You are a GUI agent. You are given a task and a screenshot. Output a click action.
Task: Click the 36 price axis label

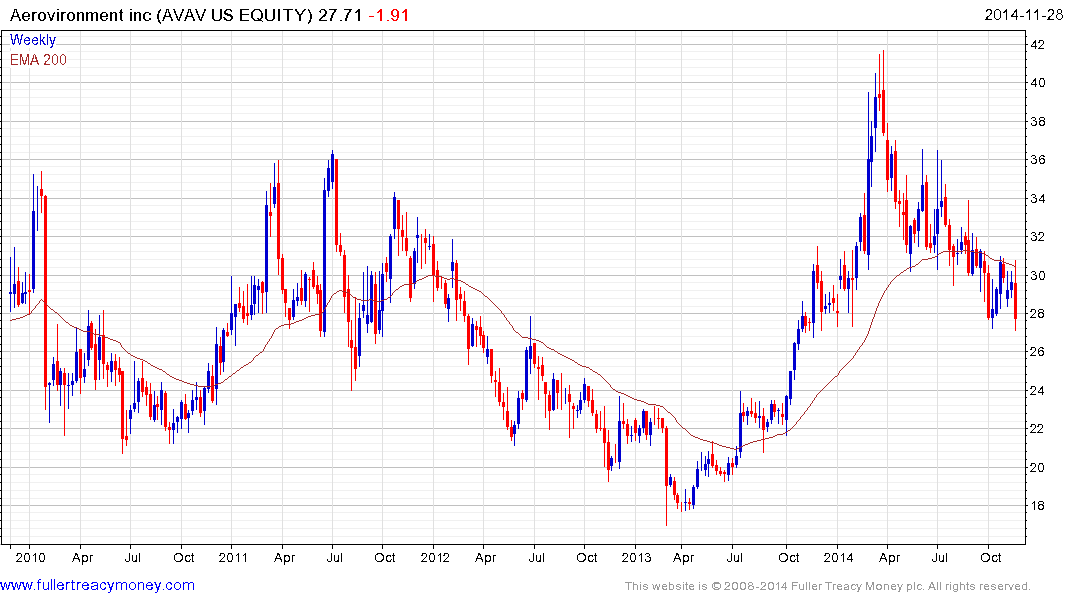coord(1038,160)
